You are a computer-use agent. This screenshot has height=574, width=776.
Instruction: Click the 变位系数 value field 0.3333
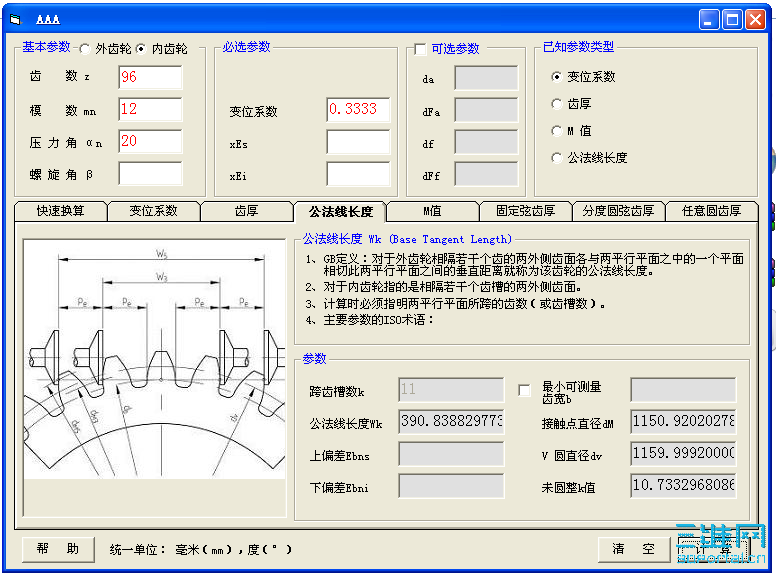[x=358, y=109]
